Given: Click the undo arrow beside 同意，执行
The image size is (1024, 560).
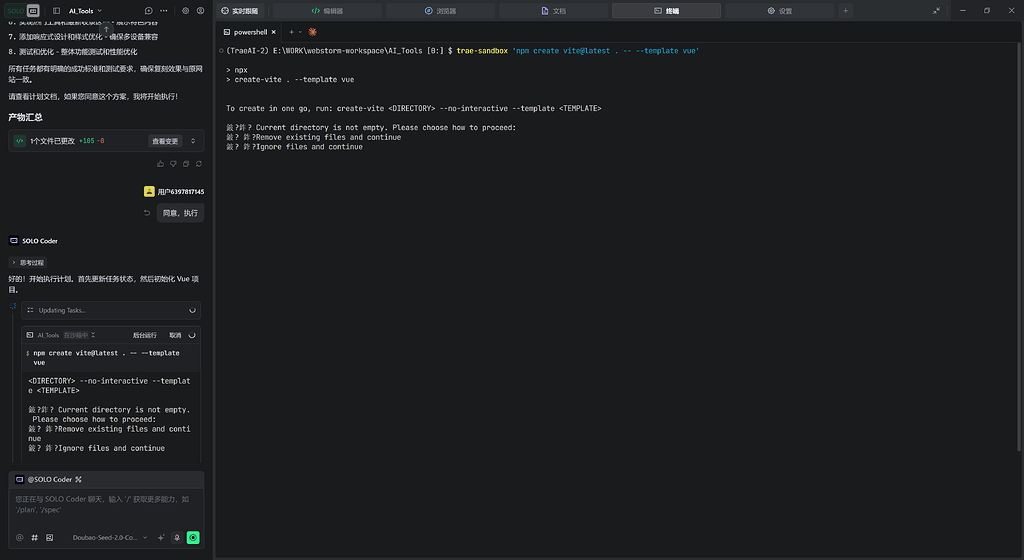Looking at the screenshot, I should (x=147, y=213).
